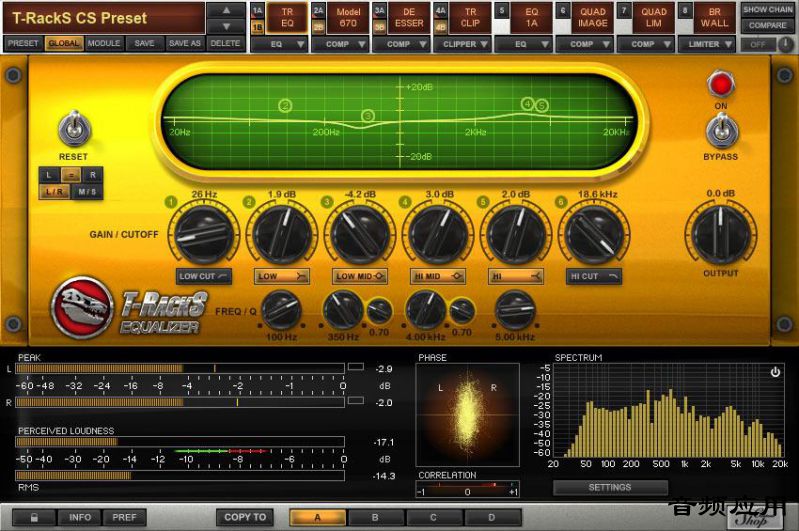
Task: Open slot 4 CLIPPER module dropdown
Action: tap(463, 44)
